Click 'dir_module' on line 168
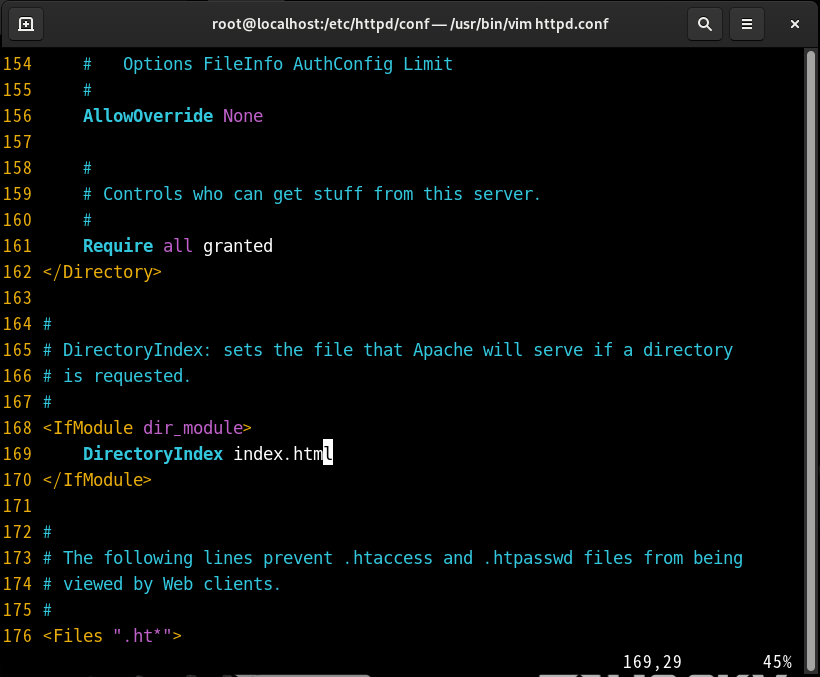 [193, 428]
